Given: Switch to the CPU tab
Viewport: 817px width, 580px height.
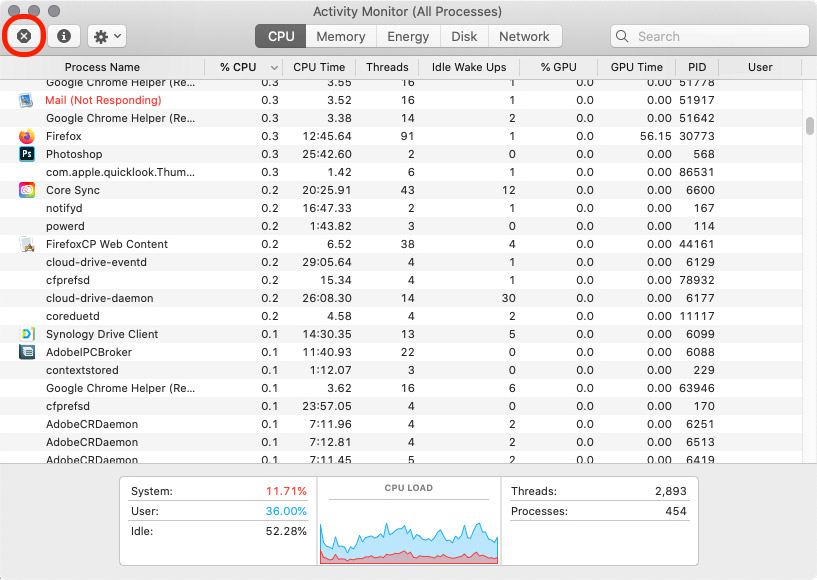Looking at the screenshot, I should 281,36.
